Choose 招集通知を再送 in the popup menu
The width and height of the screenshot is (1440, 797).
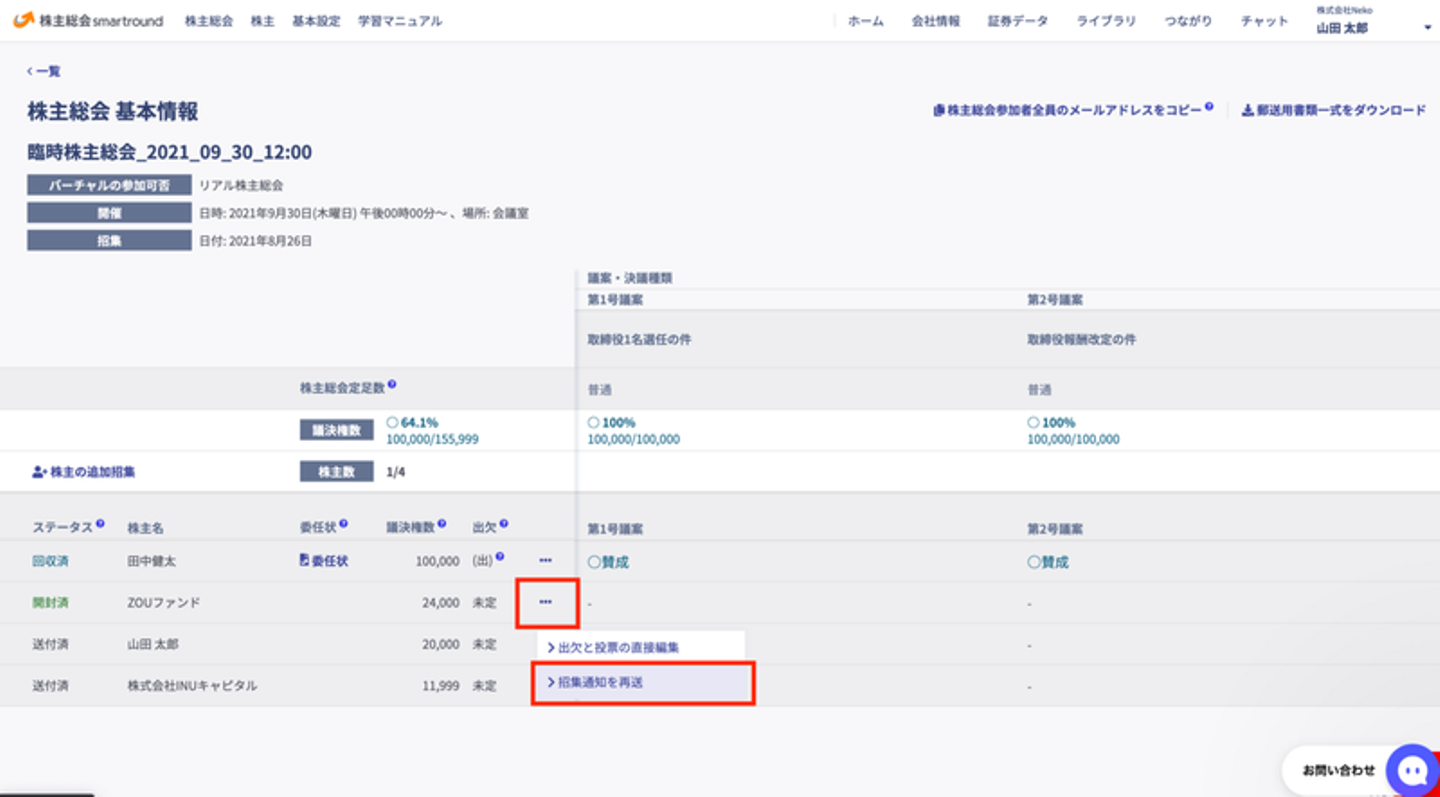643,683
